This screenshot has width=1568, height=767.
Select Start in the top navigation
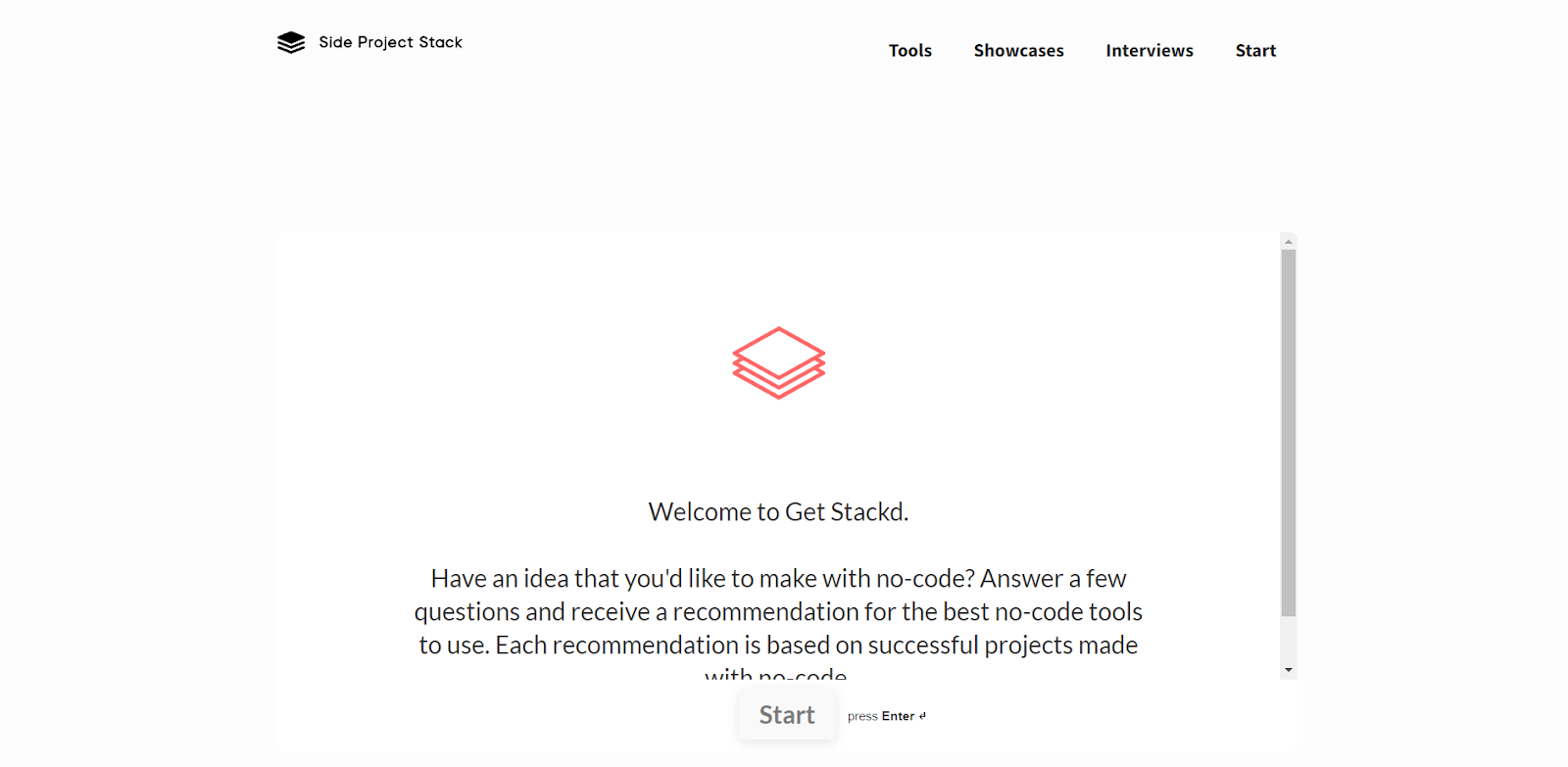1255,51
